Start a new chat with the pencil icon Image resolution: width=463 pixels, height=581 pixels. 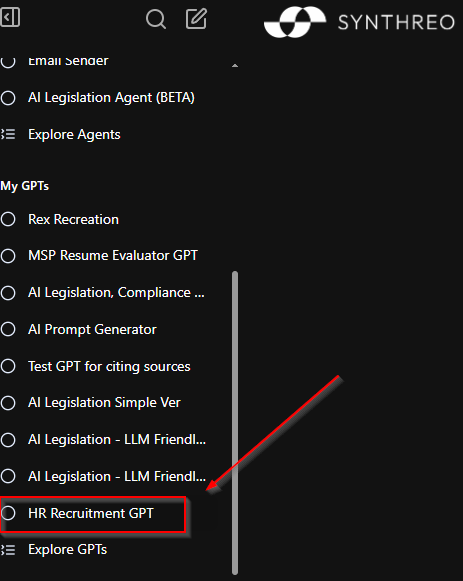coord(196,19)
